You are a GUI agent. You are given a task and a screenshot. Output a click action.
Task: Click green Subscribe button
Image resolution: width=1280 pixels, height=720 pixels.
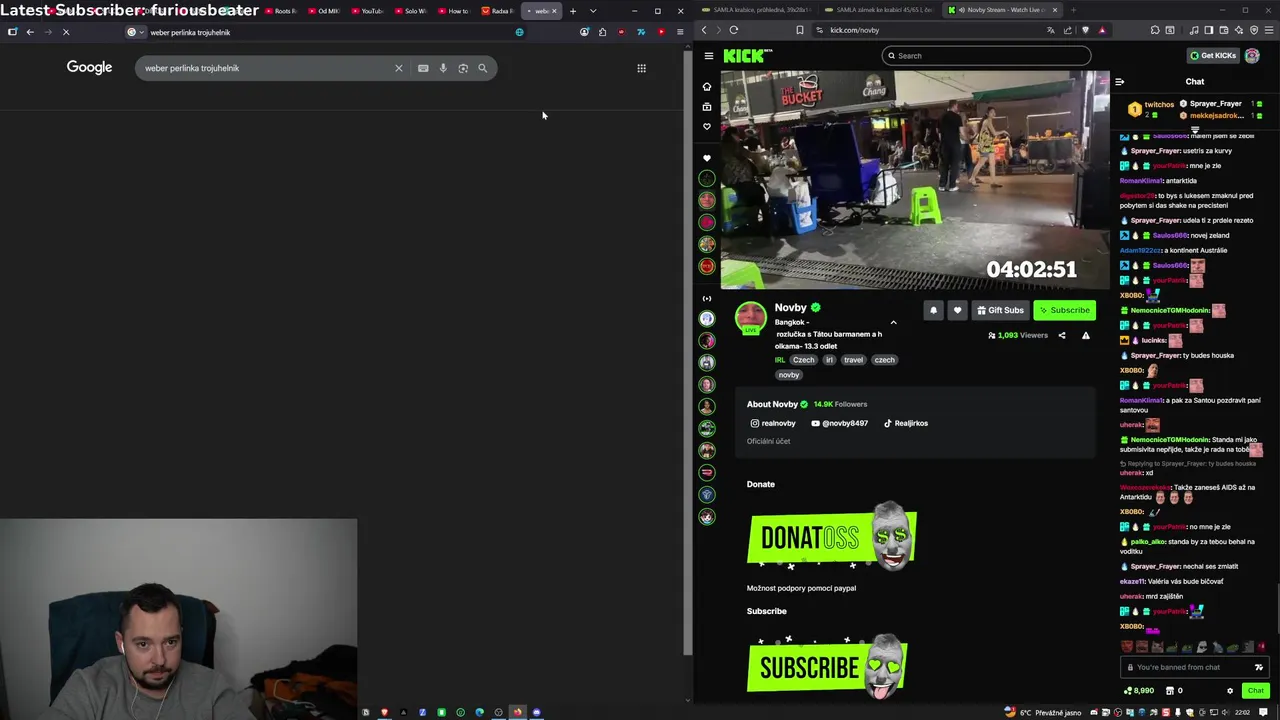click(1064, 310)
